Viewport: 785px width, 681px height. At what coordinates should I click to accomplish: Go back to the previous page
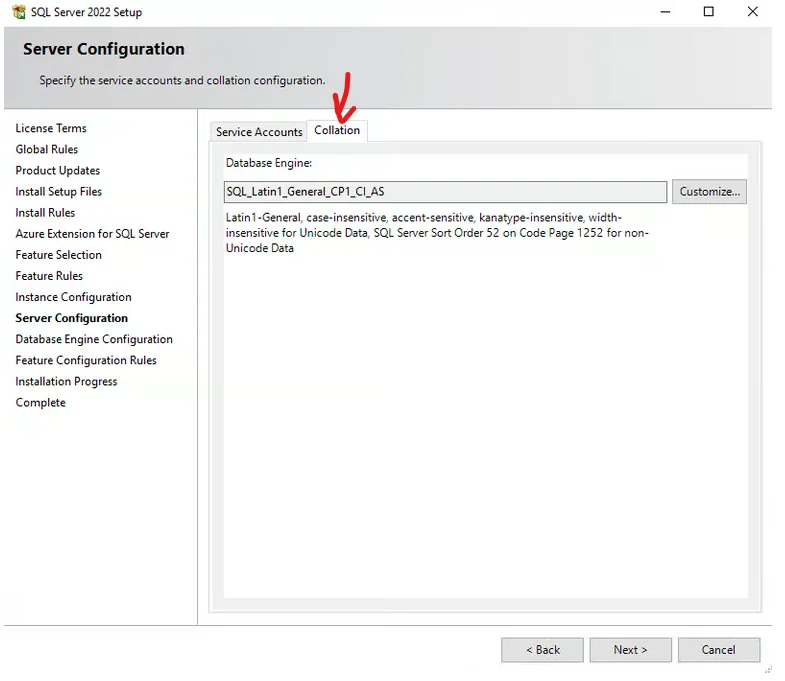(542, 650)
